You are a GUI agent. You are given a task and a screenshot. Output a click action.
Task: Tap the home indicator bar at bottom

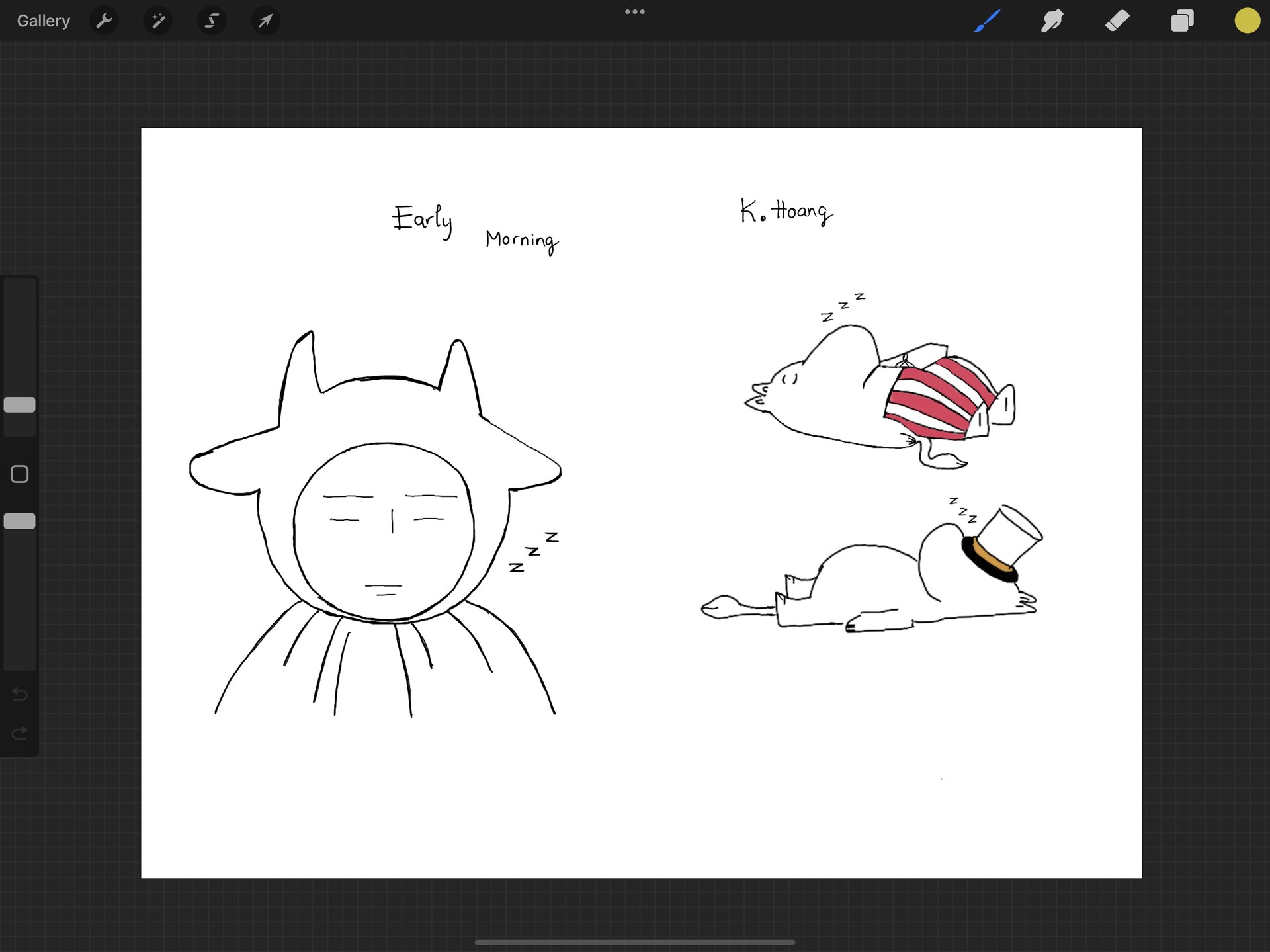[634, 942]
